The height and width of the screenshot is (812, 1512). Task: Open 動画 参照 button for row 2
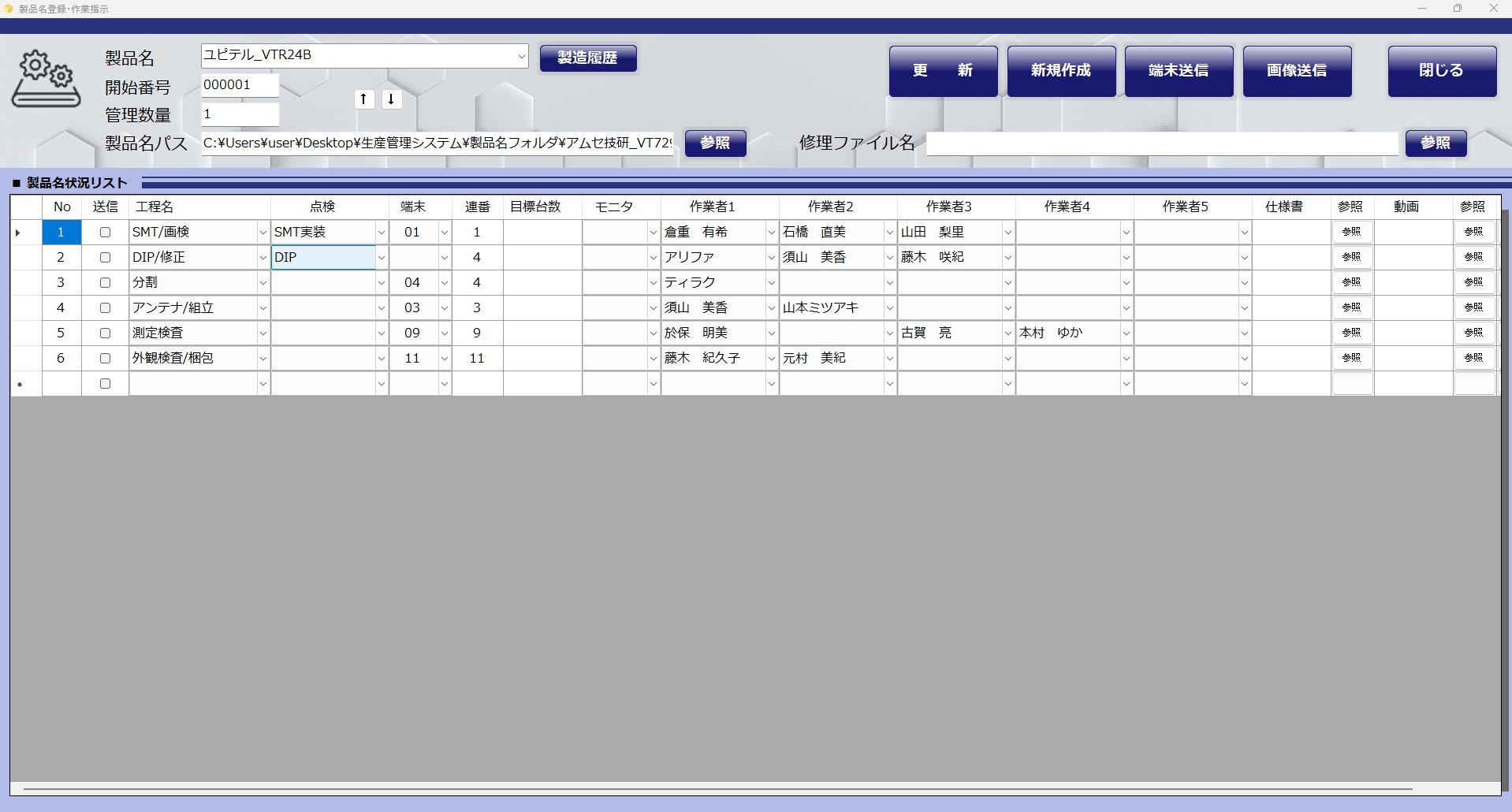click(1473, 257)
